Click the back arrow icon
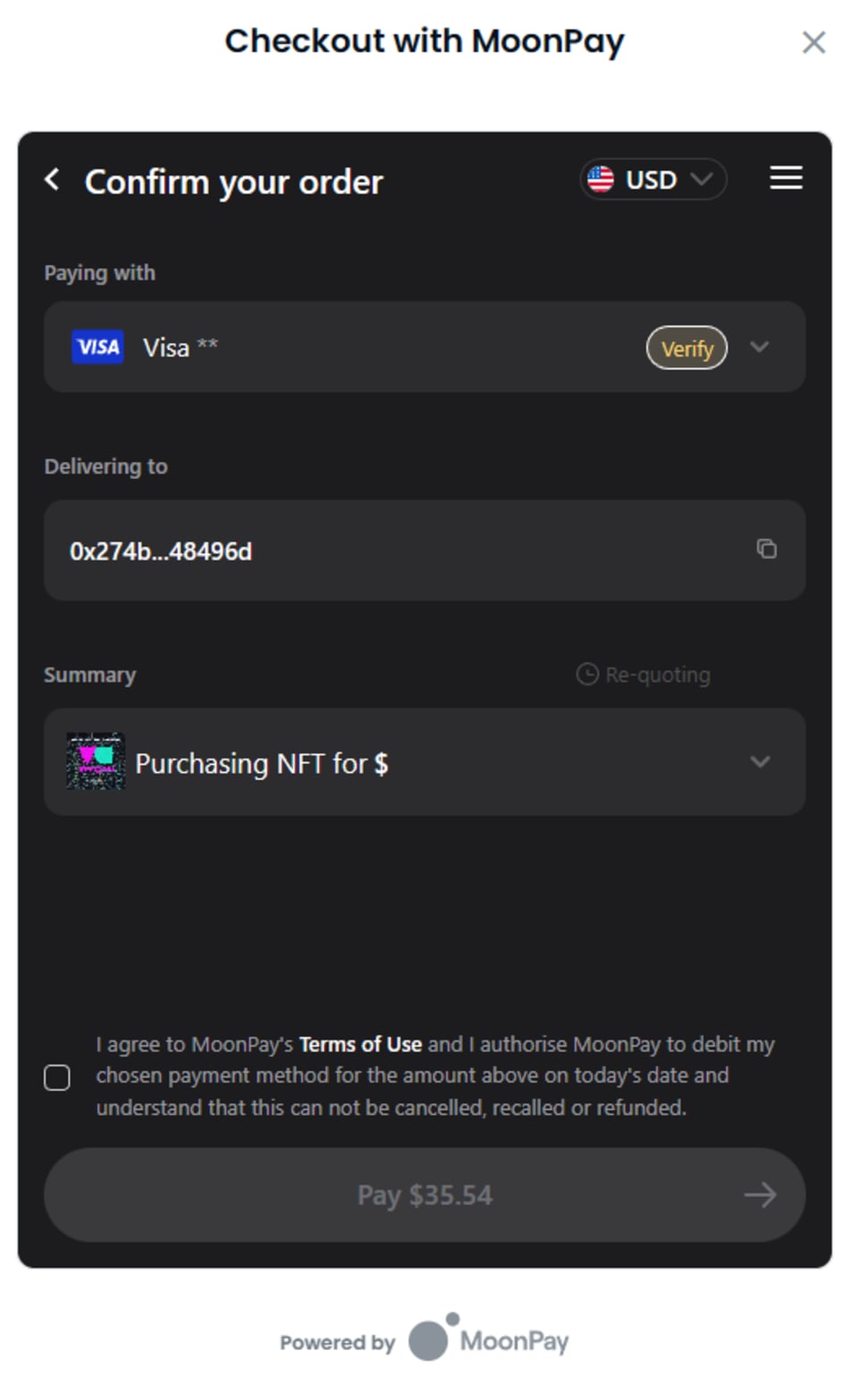 [53, 180]
